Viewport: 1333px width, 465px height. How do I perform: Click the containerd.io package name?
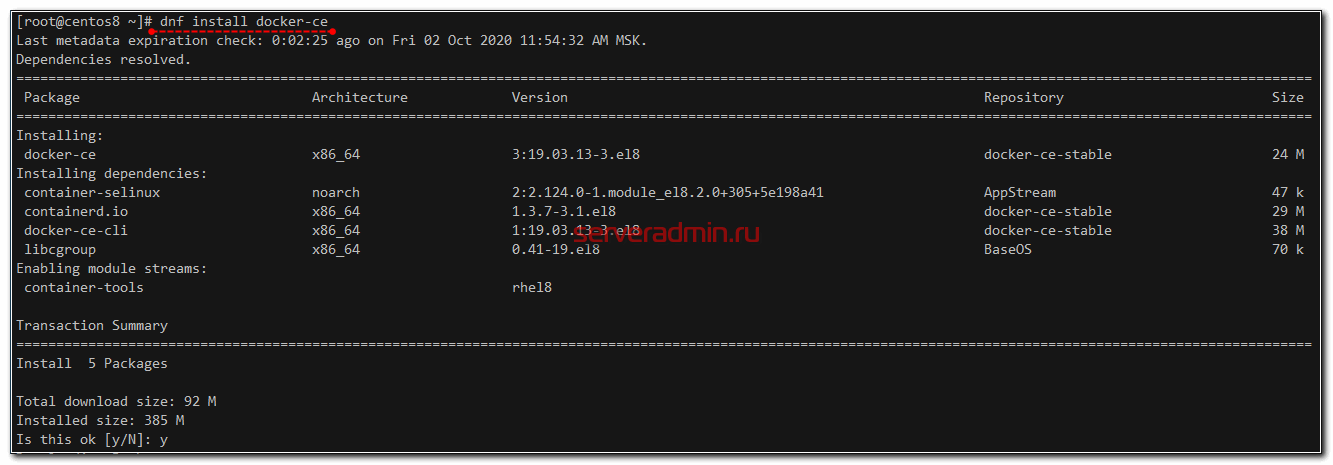[x=76, y=212]
